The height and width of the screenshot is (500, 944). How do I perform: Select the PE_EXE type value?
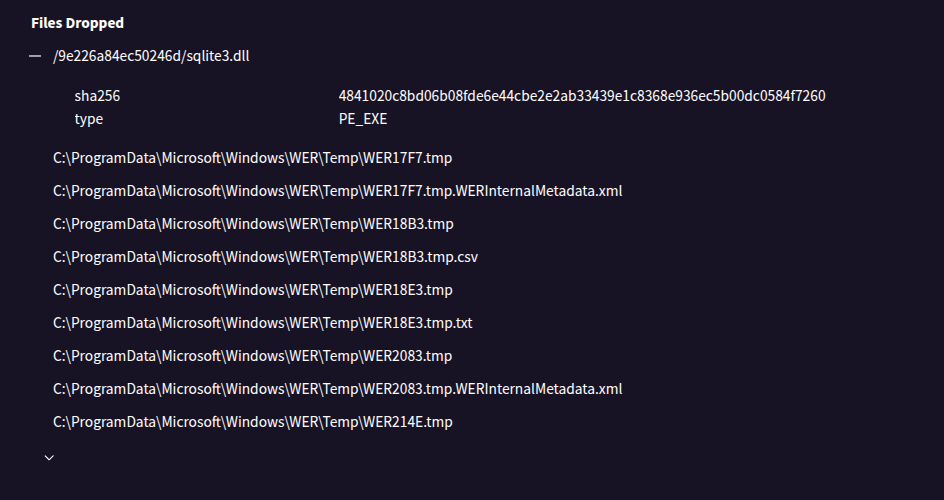pos(363,119)
